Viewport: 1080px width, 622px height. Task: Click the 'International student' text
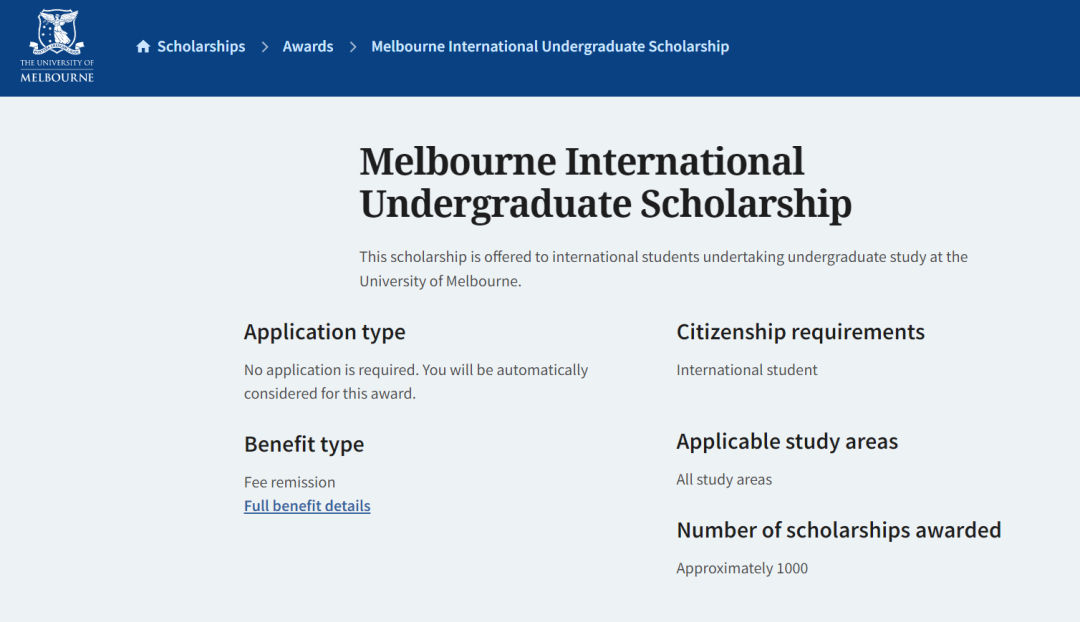tap(747, 370)
